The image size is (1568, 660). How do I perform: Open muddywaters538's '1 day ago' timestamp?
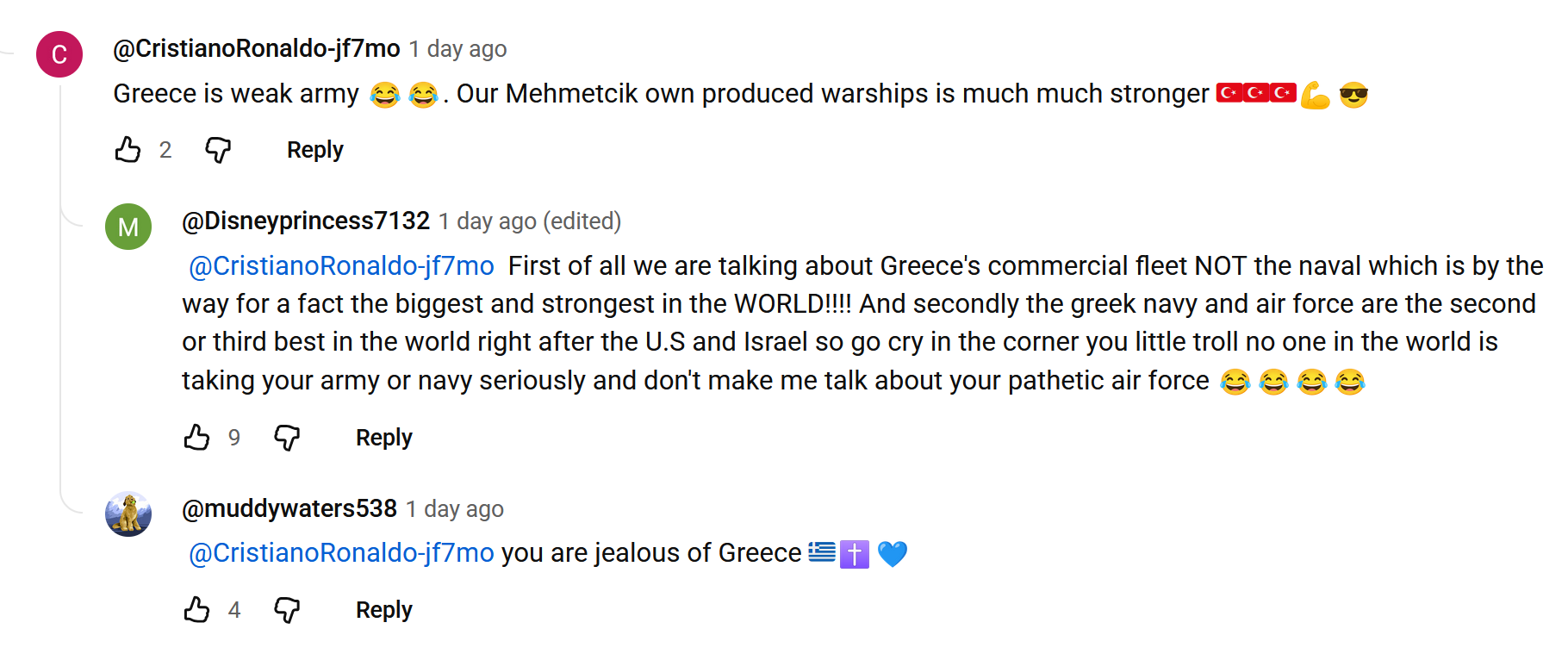[x=455, y=509]
